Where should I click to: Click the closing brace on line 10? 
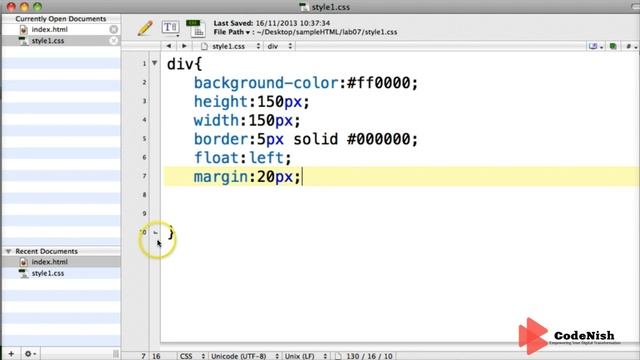(171, 233)
